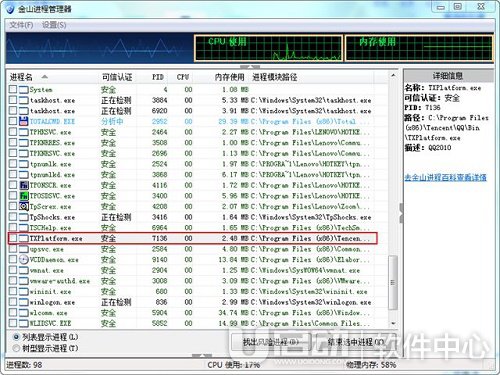
Task: Select the TPKNRRES.exe process name
Action: pyautogui.click(x=52, y=143)
